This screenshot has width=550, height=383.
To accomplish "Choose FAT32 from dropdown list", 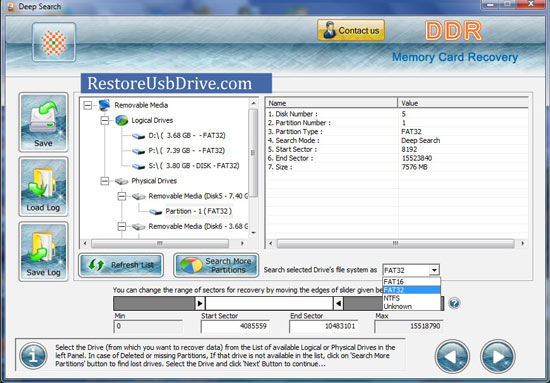I will coord(411,290).
